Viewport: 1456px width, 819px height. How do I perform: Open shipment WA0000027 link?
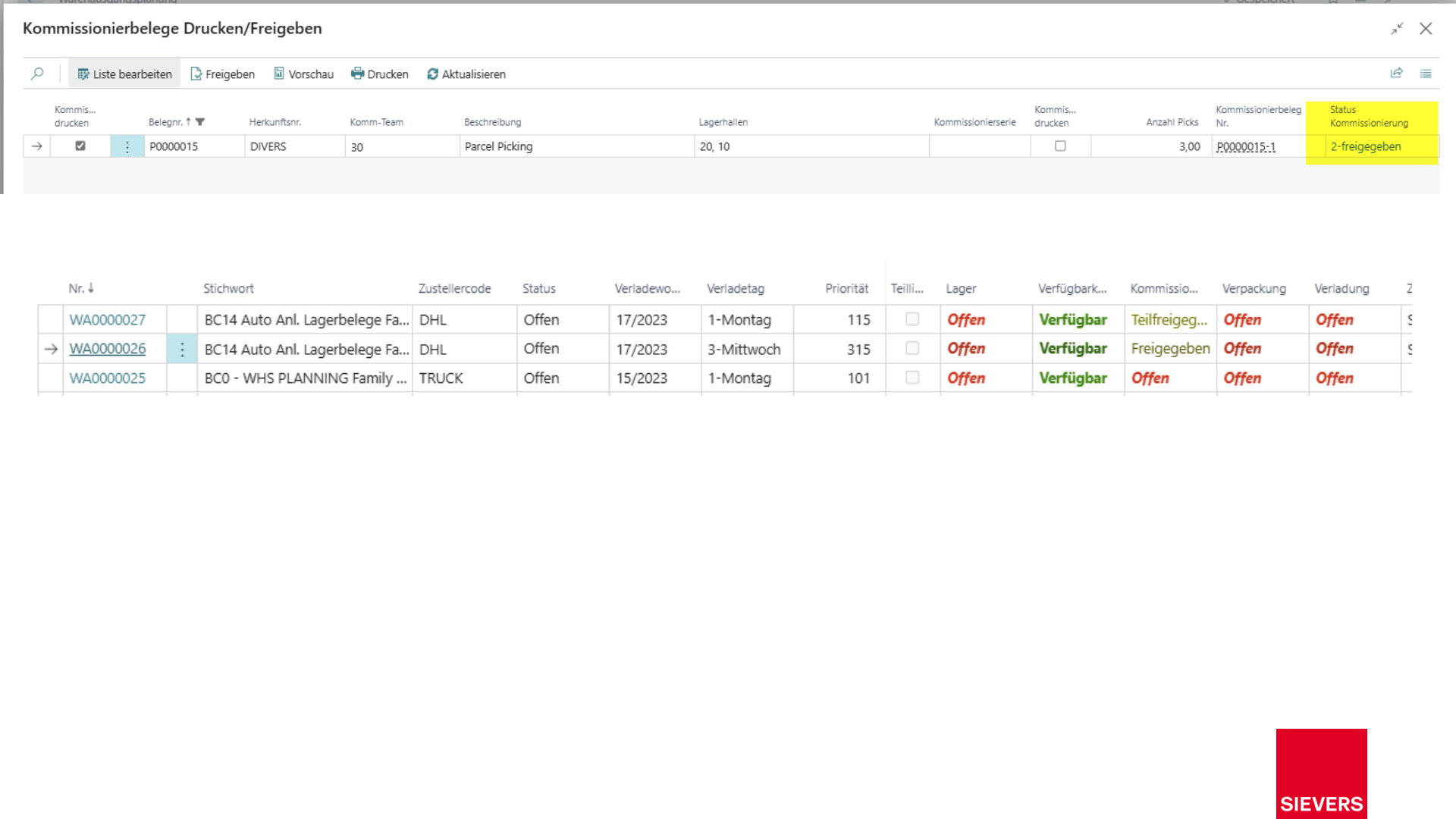point(107,320)
